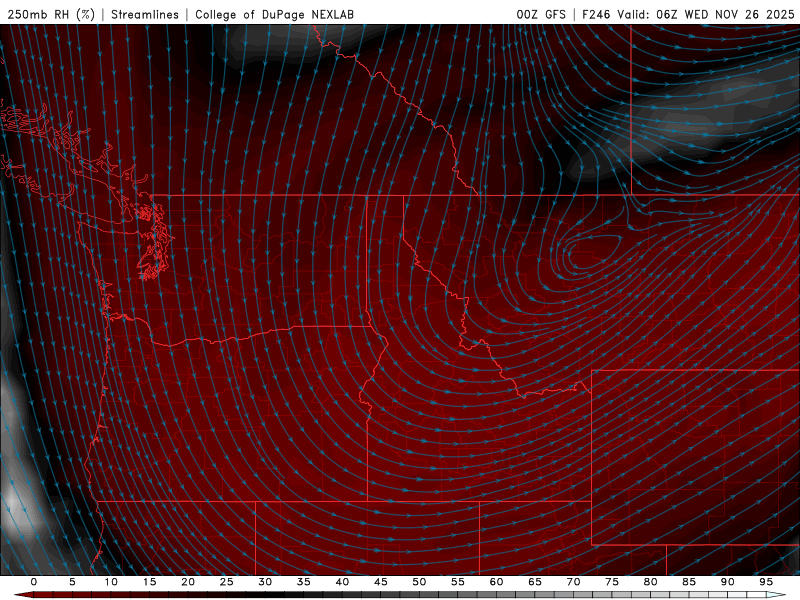Click the "F246" forecast hour text
Screen dimensions: 800x600
coord(596,14)
